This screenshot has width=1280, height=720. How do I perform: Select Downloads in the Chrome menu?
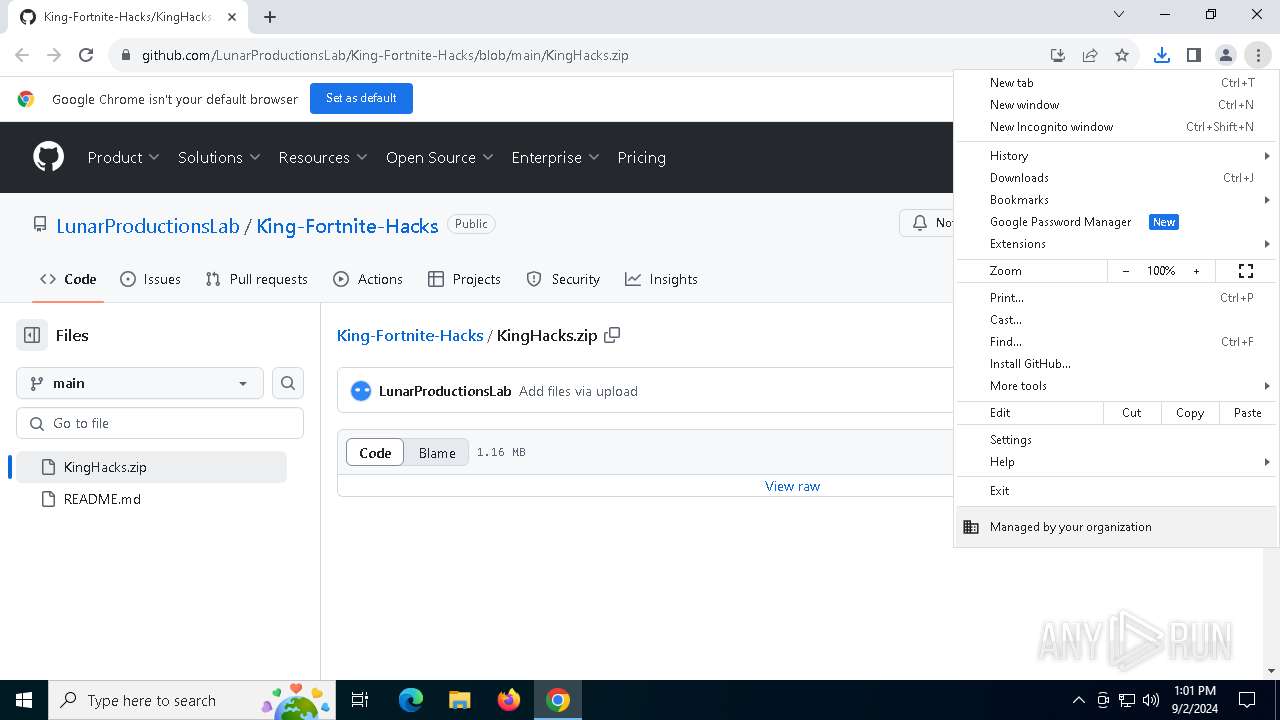(1117, 178)
